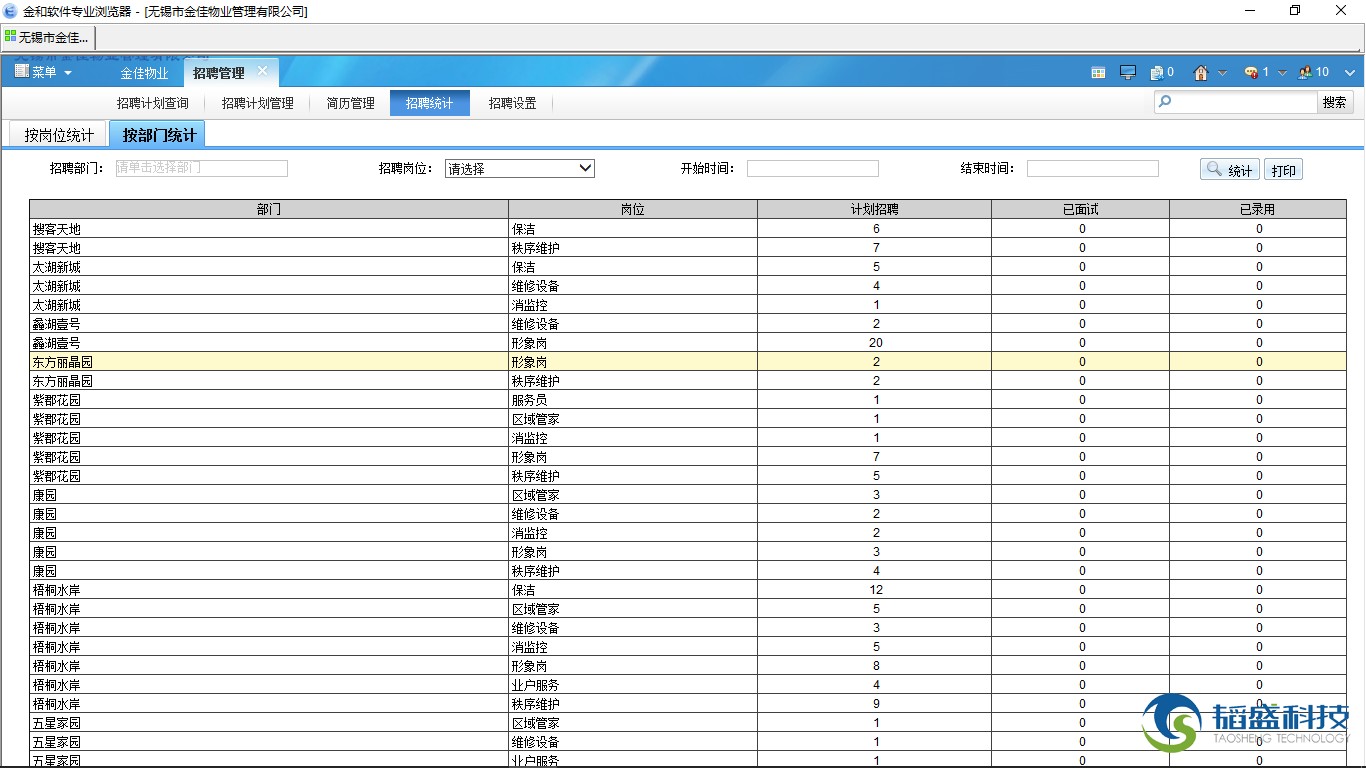Click the 岗位 column header
The width and height of the screenshot is (1366, 768).
pos(633,209)
